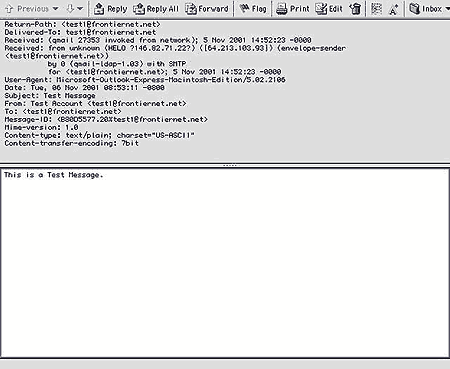The image size is (450, 369).
Task: Edit the message
Action: pyautogui.click(x=329, y=9)
